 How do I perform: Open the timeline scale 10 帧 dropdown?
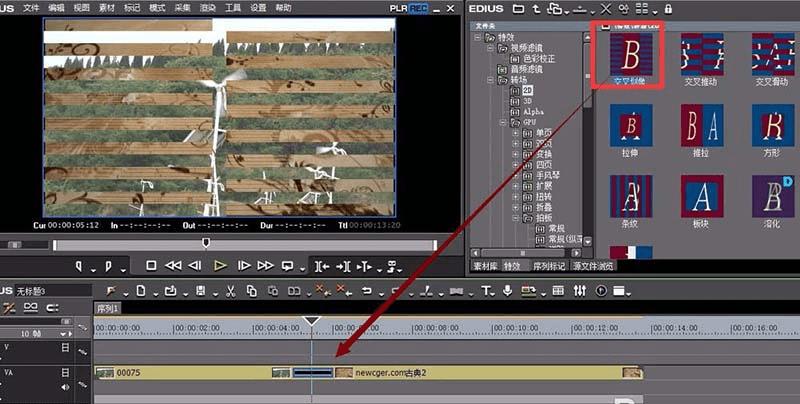coord(63,334)
